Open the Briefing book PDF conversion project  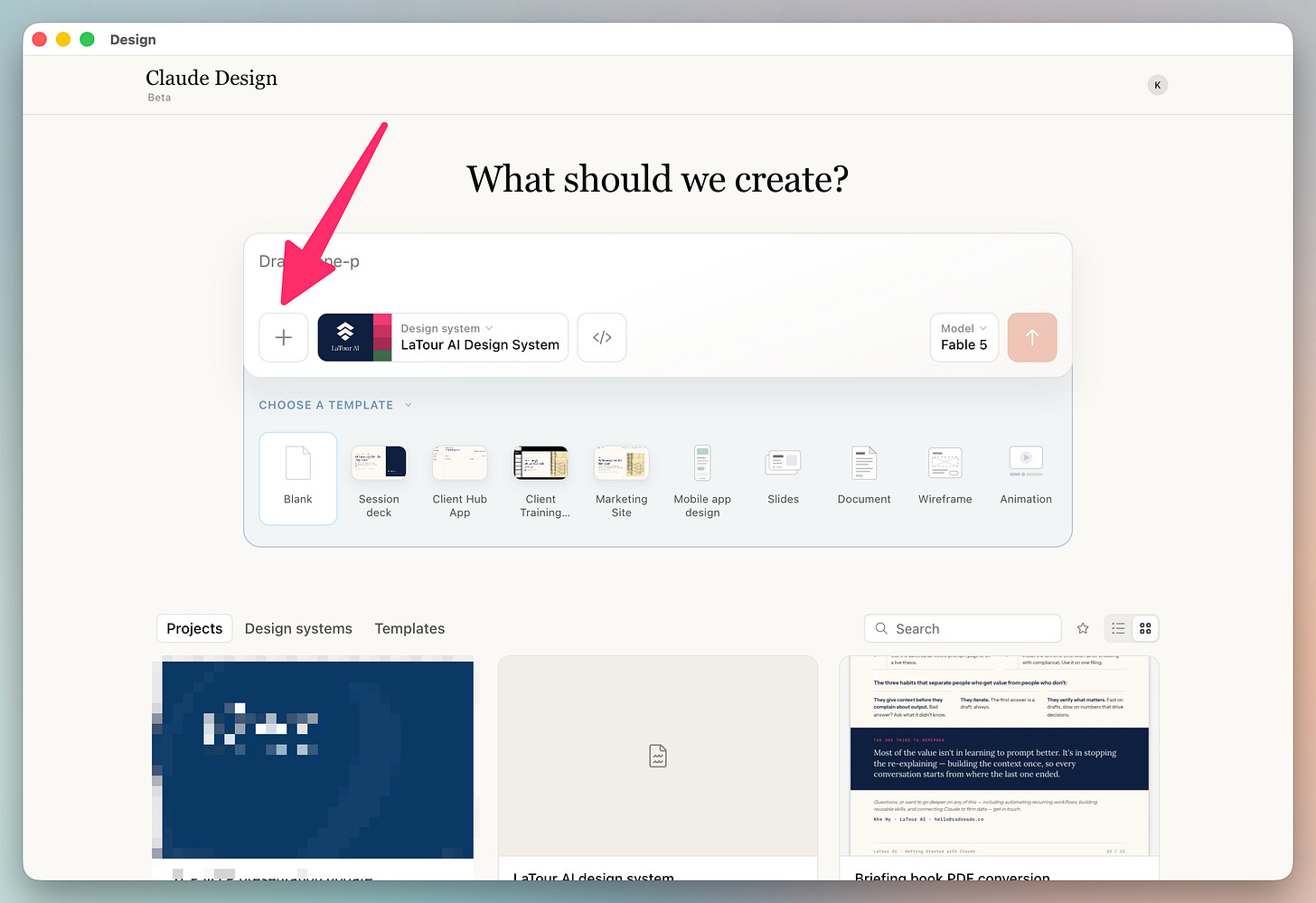1000,768
